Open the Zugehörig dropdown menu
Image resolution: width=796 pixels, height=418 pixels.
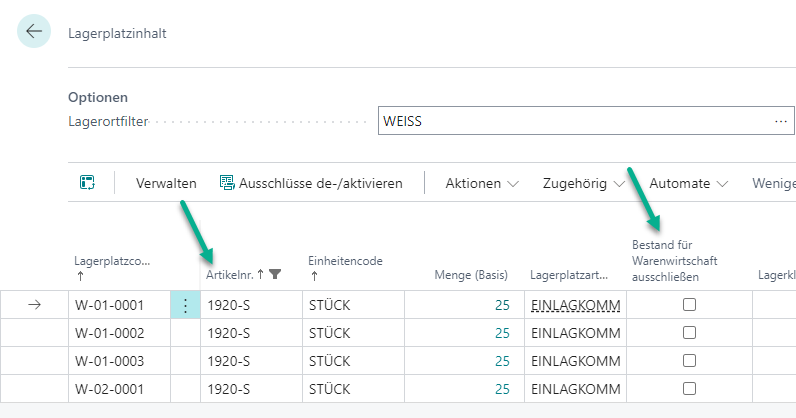click(583, 183)
